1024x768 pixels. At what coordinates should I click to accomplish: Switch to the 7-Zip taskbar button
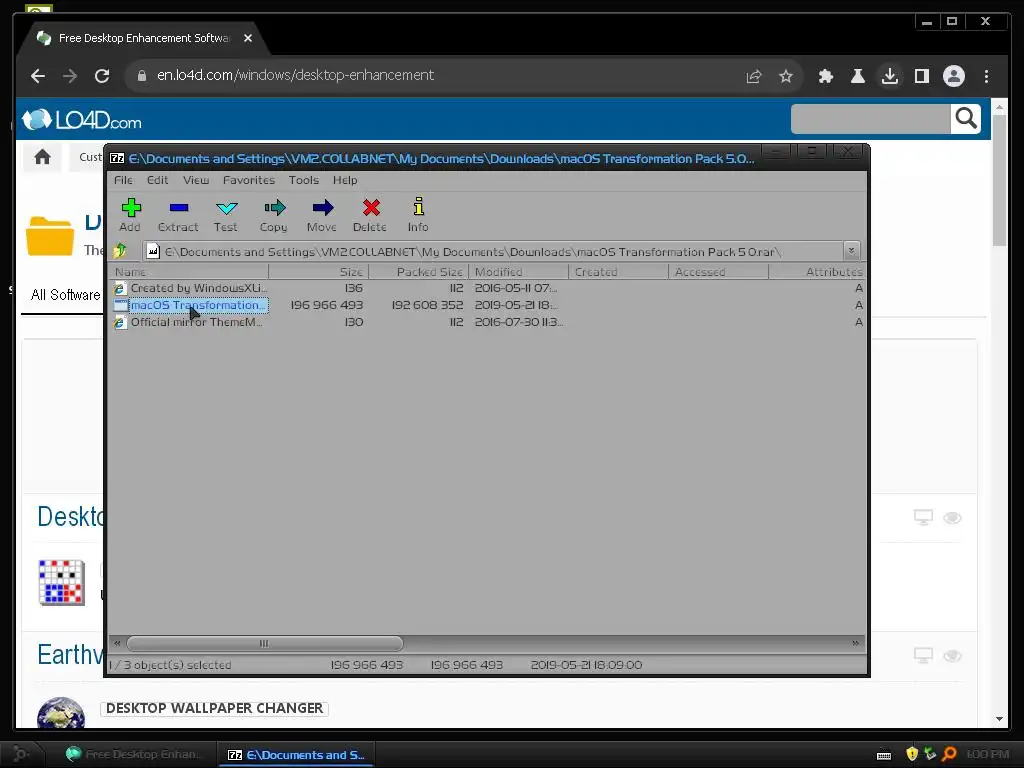(296, 754)
